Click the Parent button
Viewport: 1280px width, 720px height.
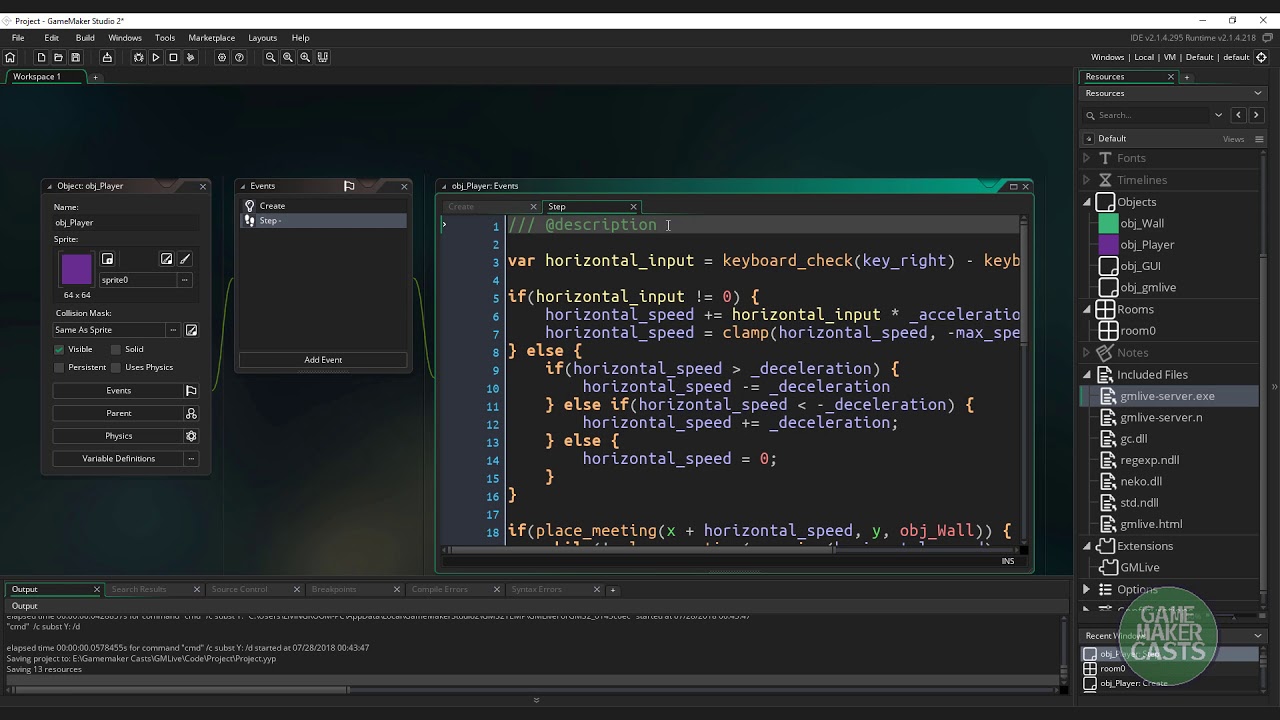tap(119, 413)
